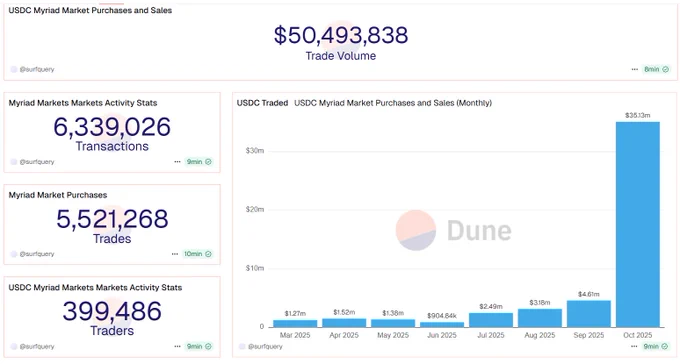The height and width of the screenshot is (364, 680).
Task: Click the $904.84k label above the June bar
Action: 441,316
